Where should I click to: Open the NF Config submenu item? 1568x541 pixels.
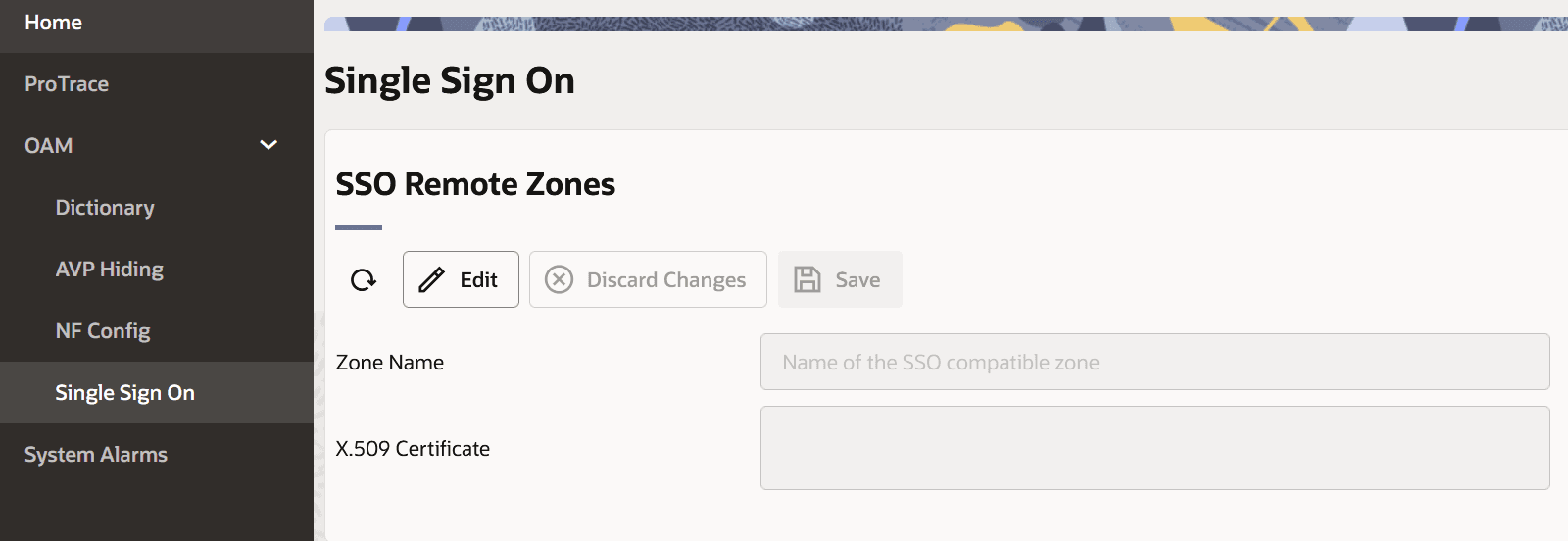click(x=103, y=331)
